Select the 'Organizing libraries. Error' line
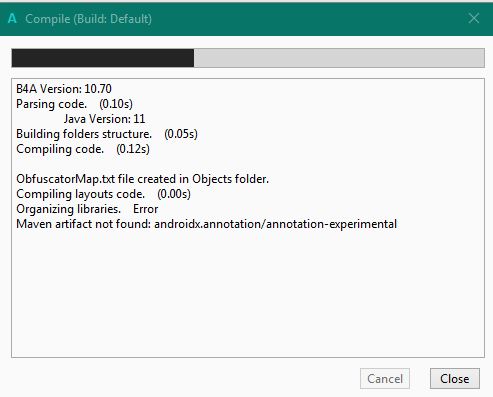This screenshot has height=397, width=493. [87, 209]
